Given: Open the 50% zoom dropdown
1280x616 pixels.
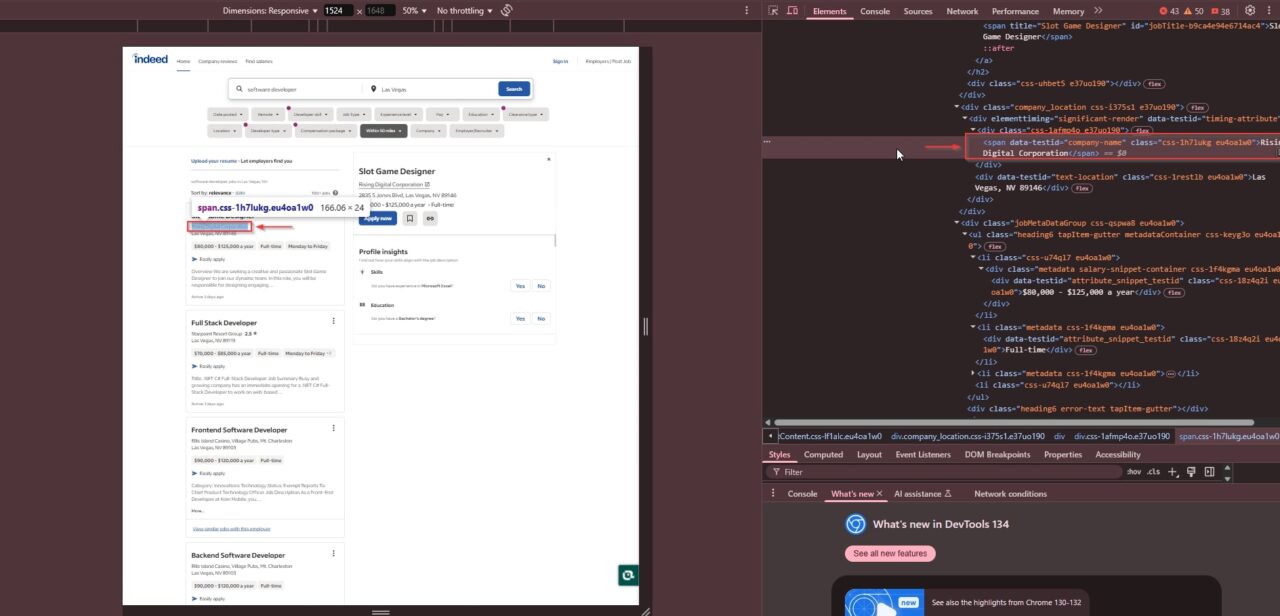Looking at the screenshot, I should 414,10.
